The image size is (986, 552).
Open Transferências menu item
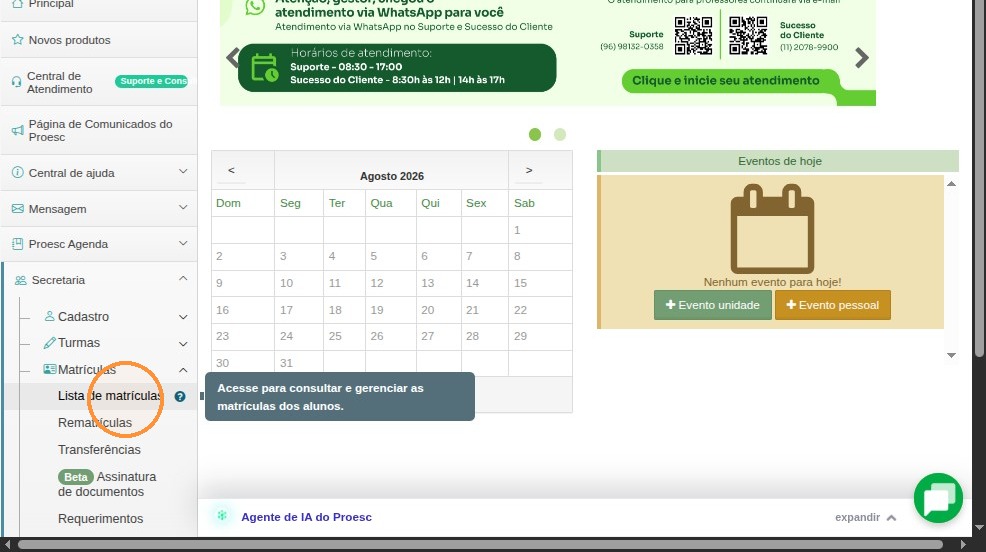click(99, 450)
